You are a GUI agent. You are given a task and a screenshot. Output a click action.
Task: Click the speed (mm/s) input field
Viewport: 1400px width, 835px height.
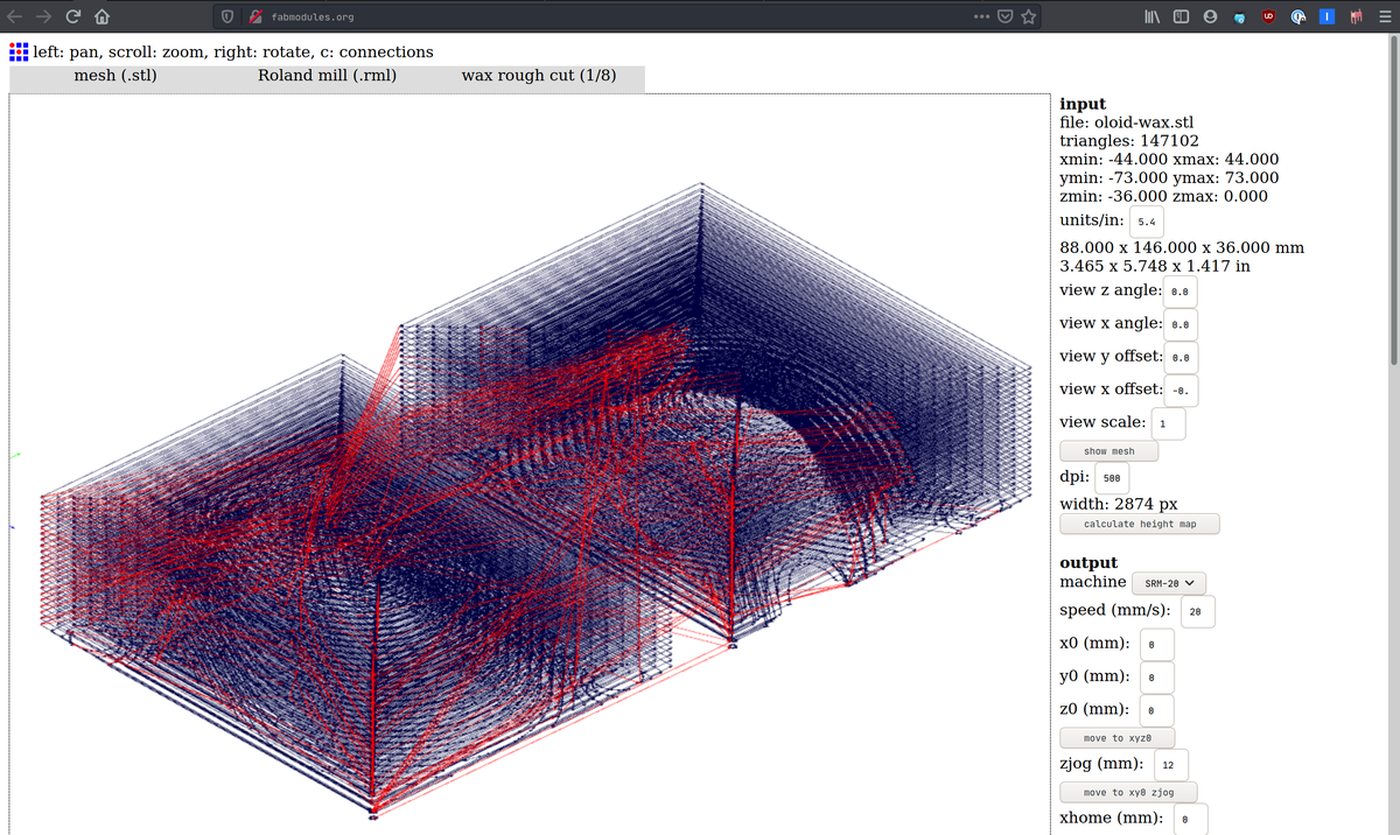[1197, 611]
